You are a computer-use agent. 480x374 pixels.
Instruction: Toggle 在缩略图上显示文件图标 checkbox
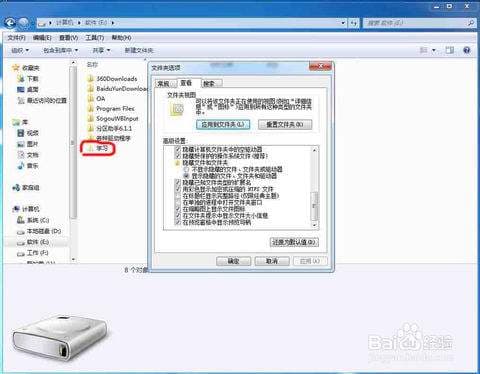pyautogui.click(x=178, y=209)
